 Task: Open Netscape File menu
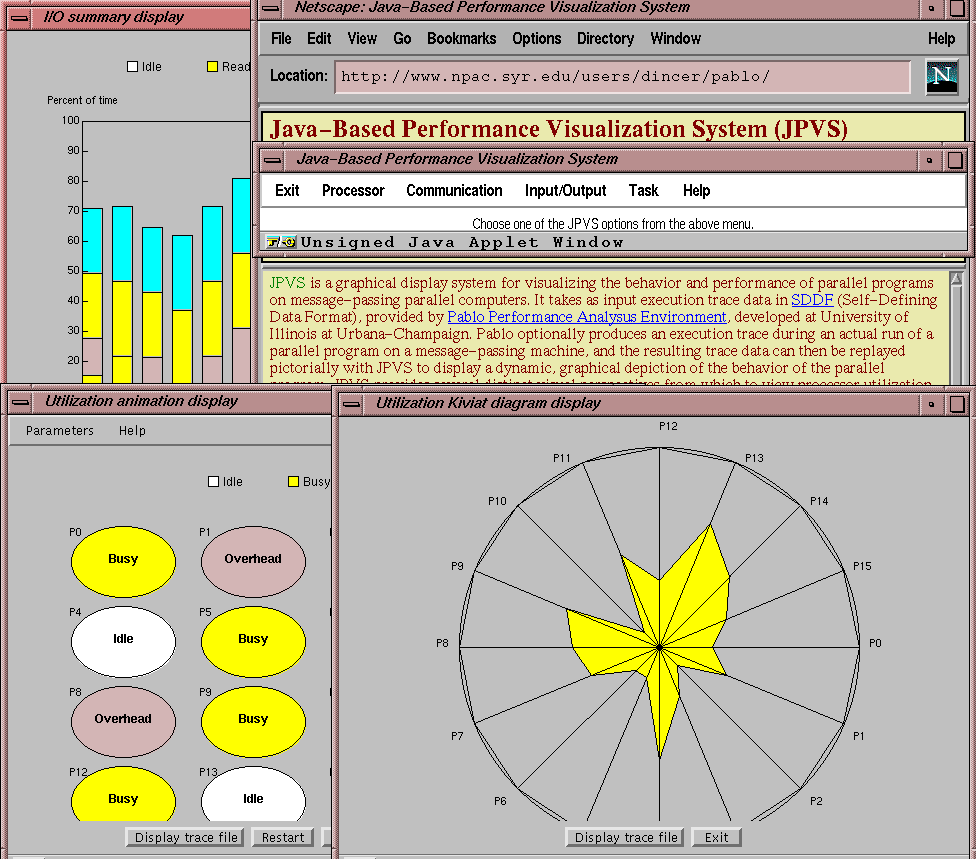281,39
